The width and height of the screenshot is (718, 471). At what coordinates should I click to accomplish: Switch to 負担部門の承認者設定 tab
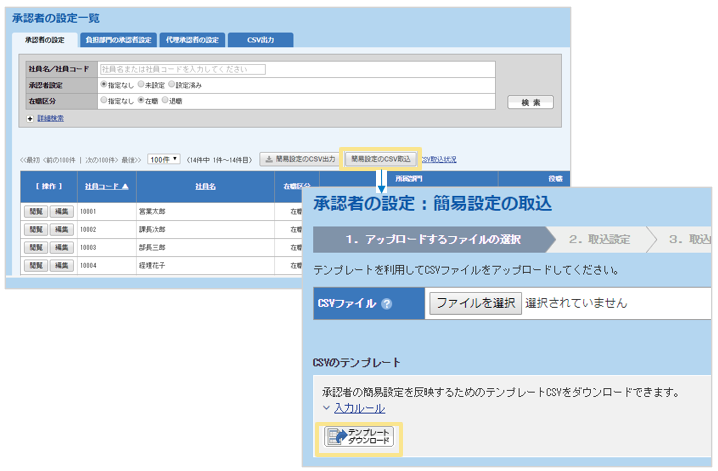[118, 40]
